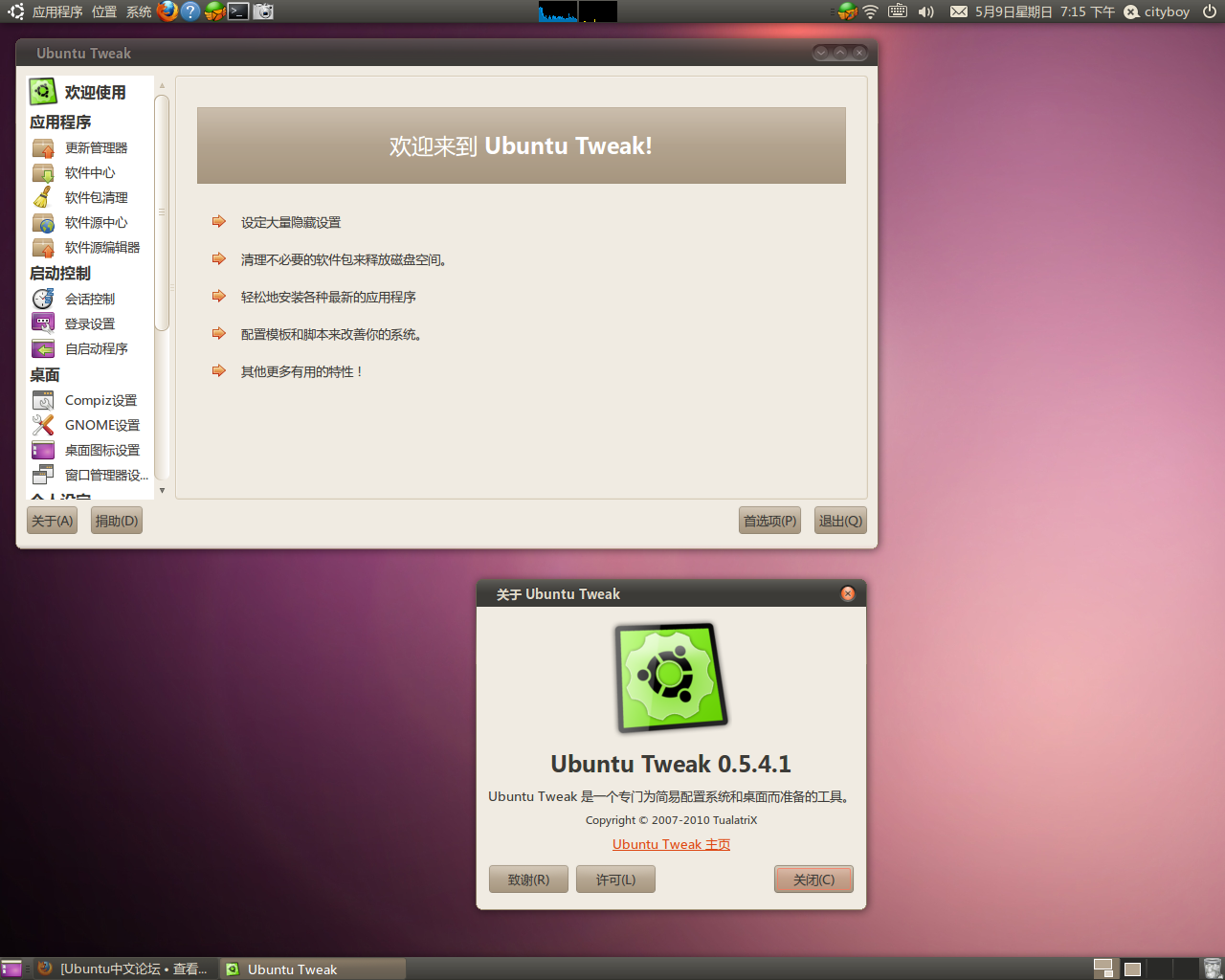Select Ubuntu Tweak in the taskbar
1225x980 pixels.
(x=313, y=969)
